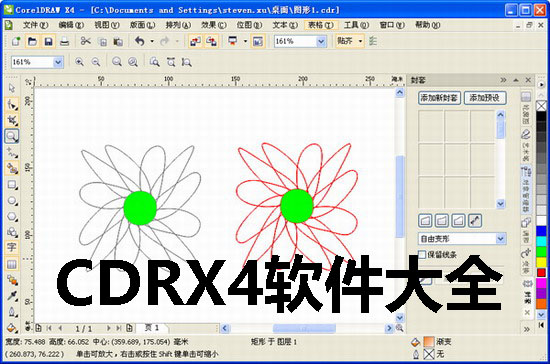Open the 效果(C) menu
The image size is (550, 364).
(214, 25)
